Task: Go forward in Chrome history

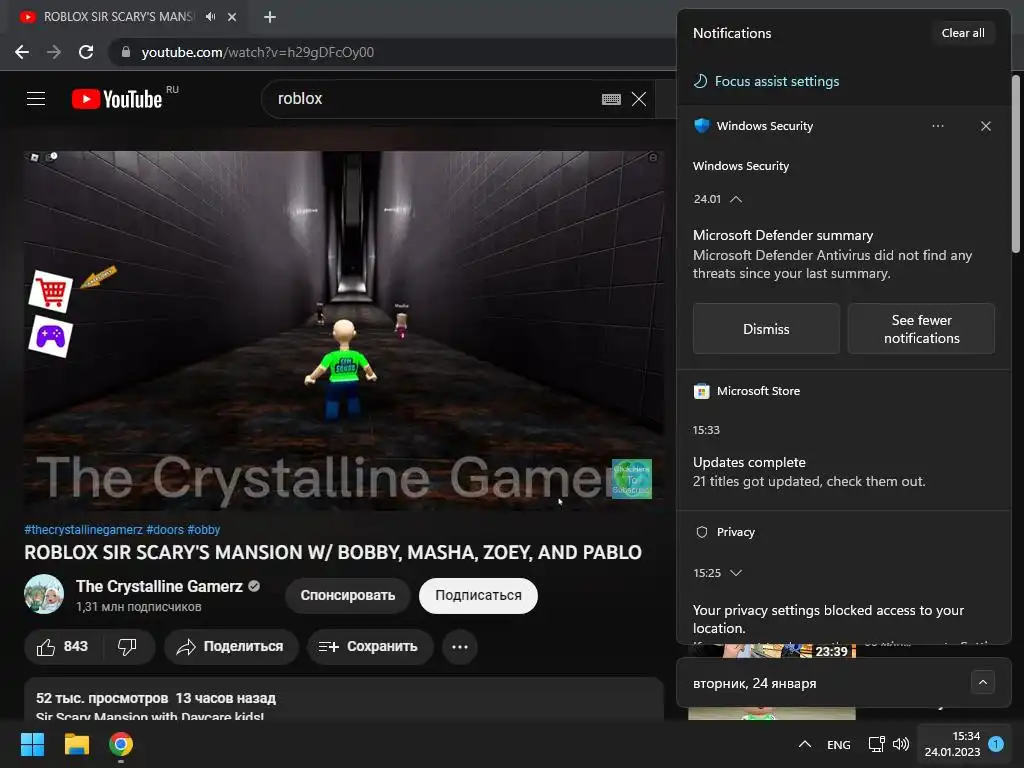Action: point(54,52)
